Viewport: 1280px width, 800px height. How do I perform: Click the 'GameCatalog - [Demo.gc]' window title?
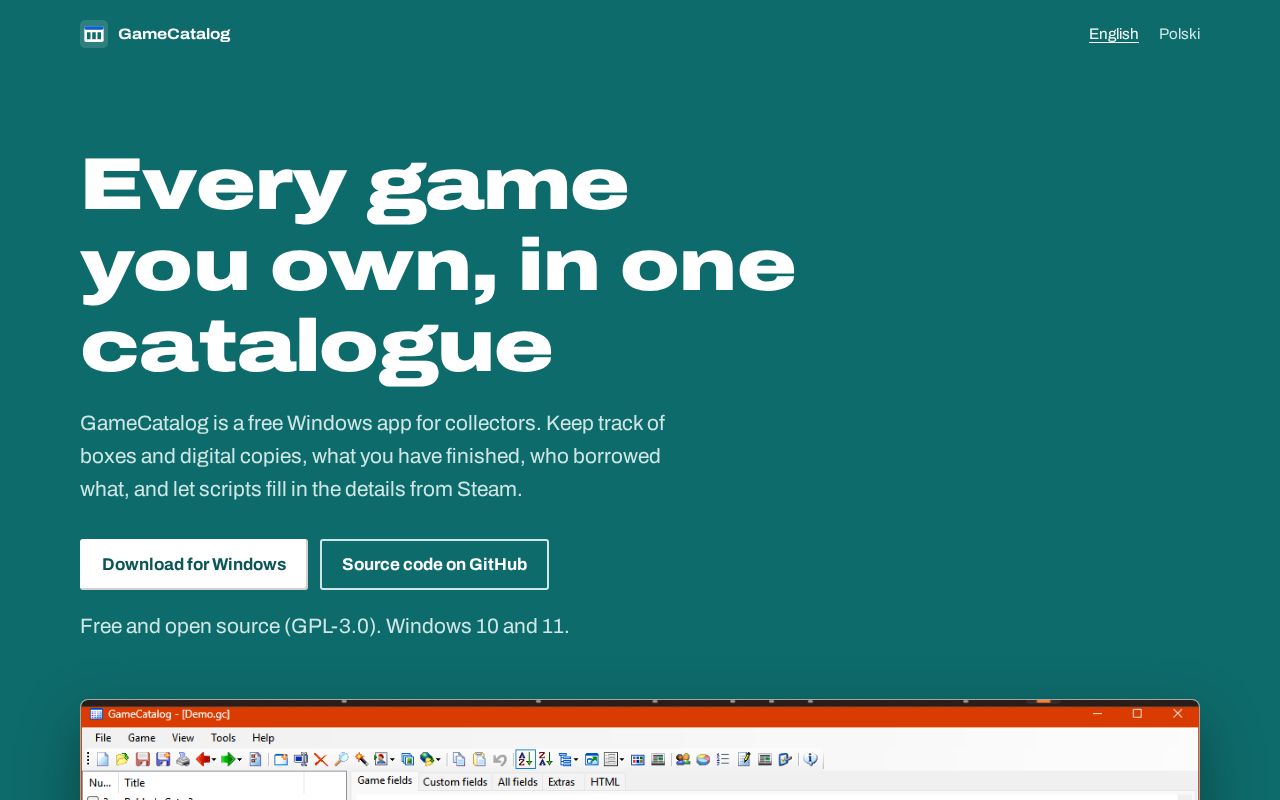tap(169, 714)
